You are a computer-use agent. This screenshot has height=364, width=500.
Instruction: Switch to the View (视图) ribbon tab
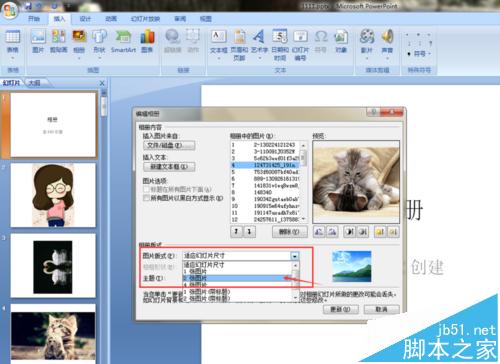click(206, 19)
